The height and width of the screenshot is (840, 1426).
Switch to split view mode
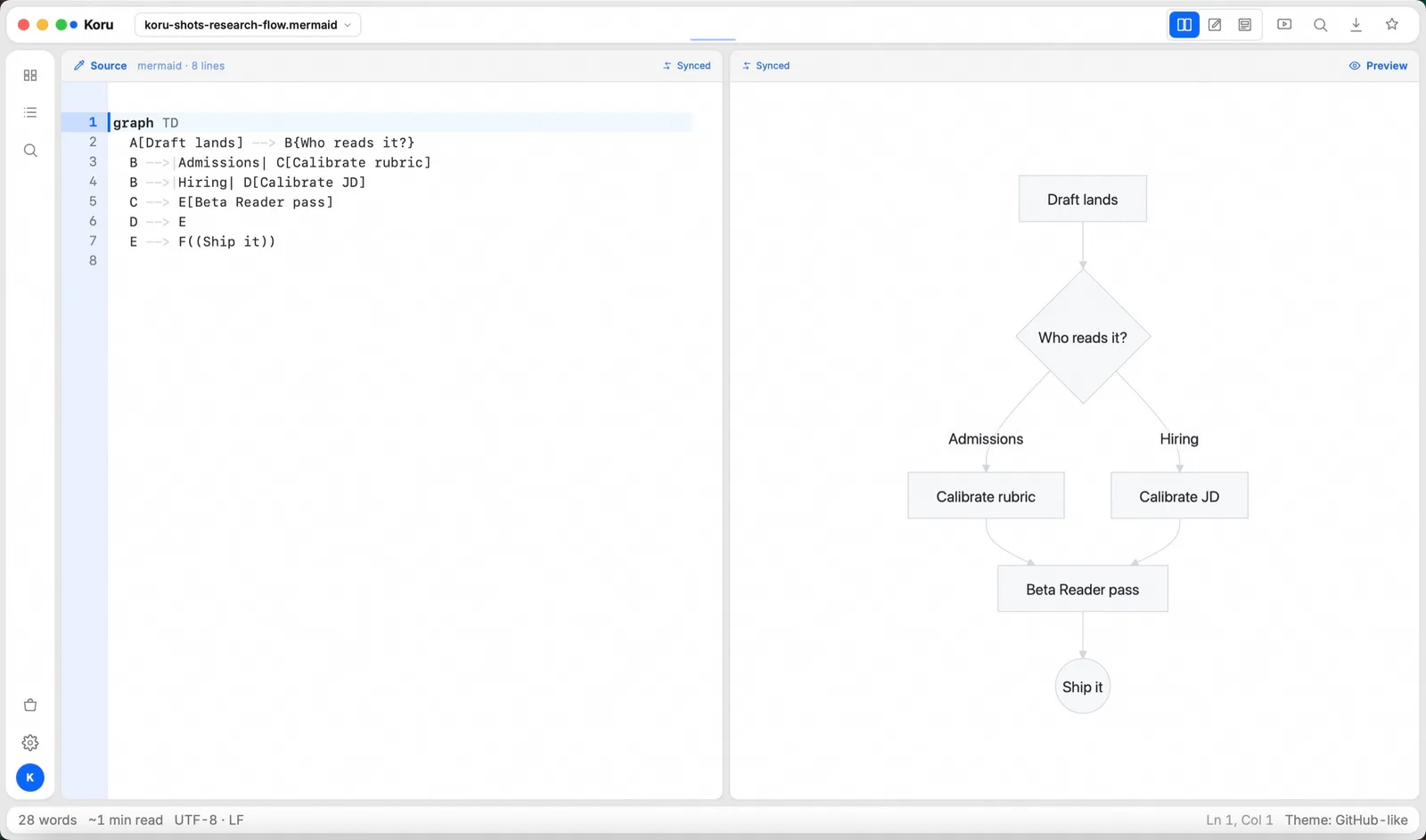tap(1184, 25)
